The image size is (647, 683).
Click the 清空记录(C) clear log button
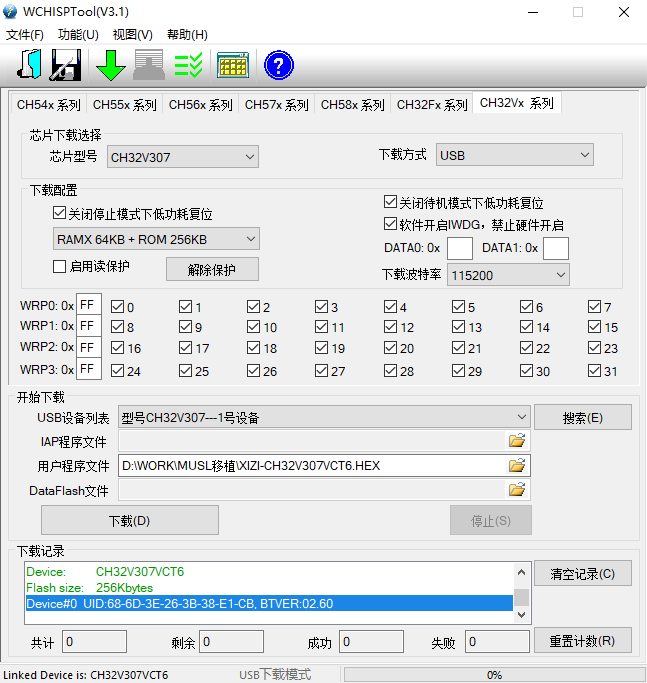[583, 573]
